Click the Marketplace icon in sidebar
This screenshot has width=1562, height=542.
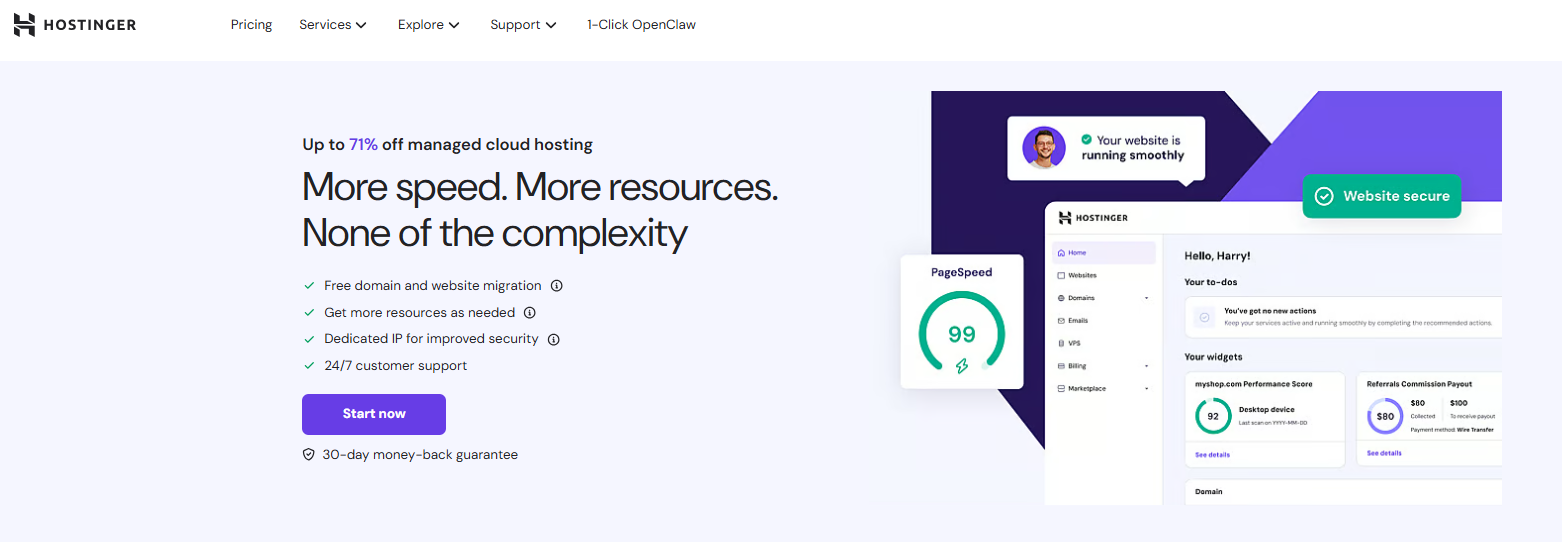(x=1061, y=389)
